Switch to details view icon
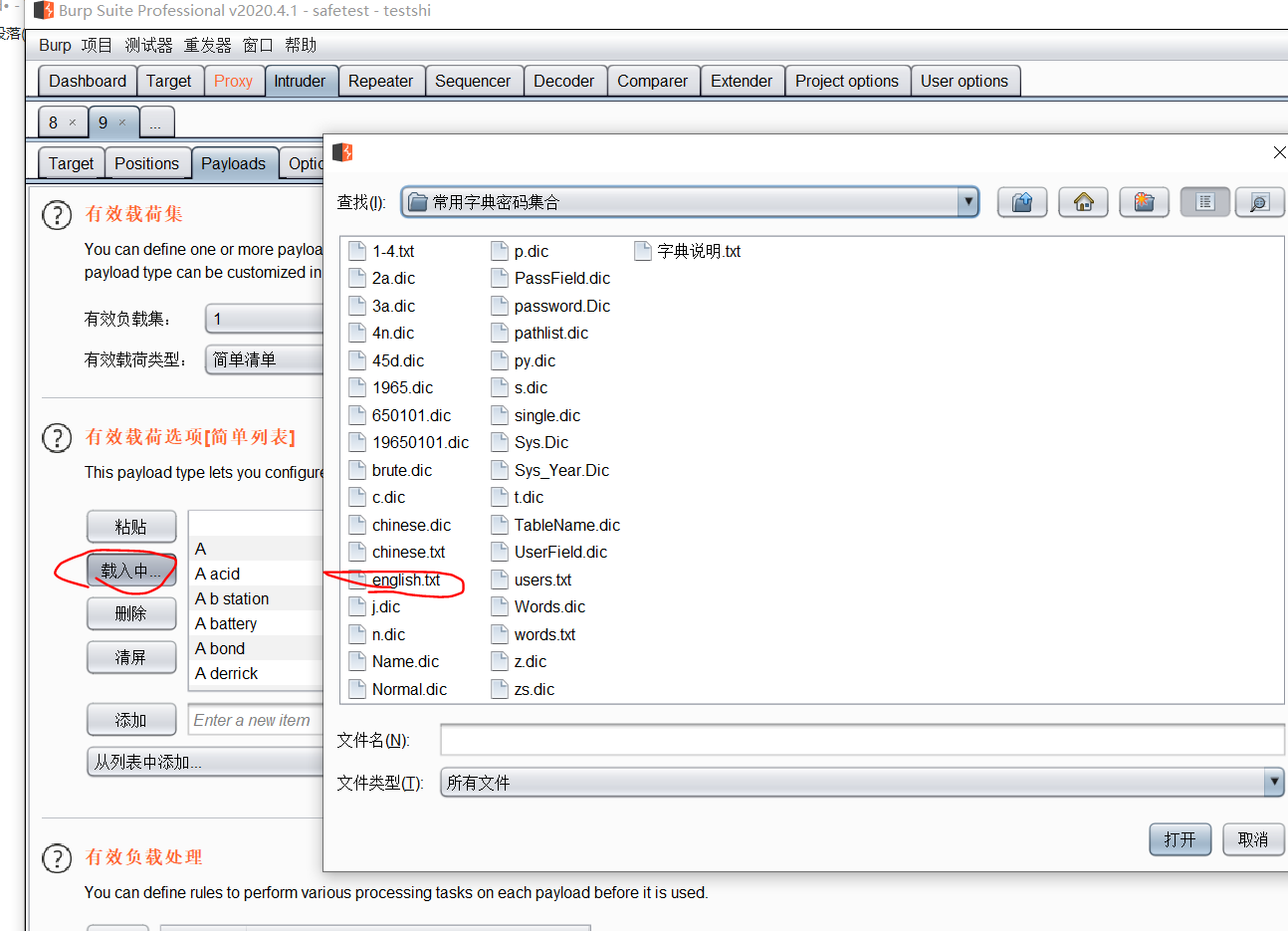 coord(1259,202)
